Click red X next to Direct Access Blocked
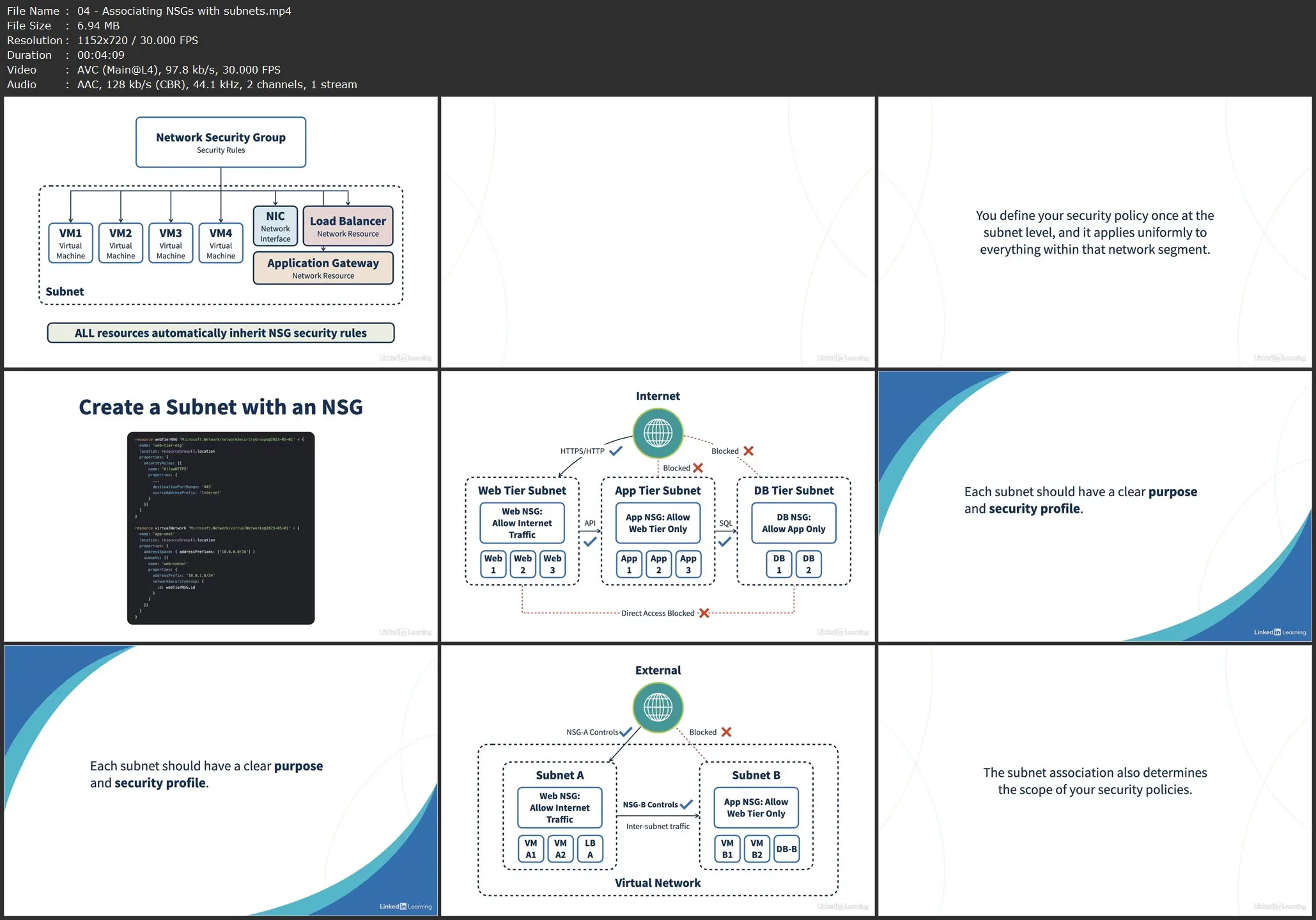This screenshot has height=920, width=1316. coord(704,613)
